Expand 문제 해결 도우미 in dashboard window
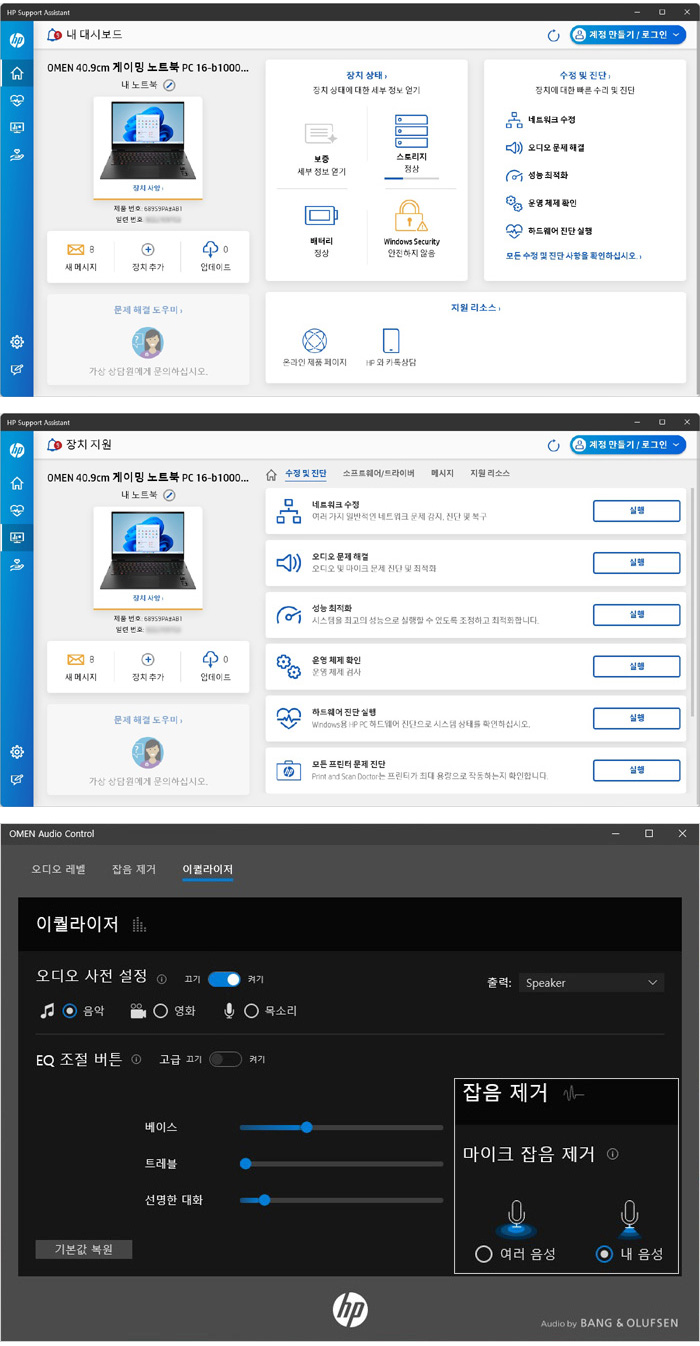Image resolution: width=700 pixels, height=1346 pixels. click(148, 310)
